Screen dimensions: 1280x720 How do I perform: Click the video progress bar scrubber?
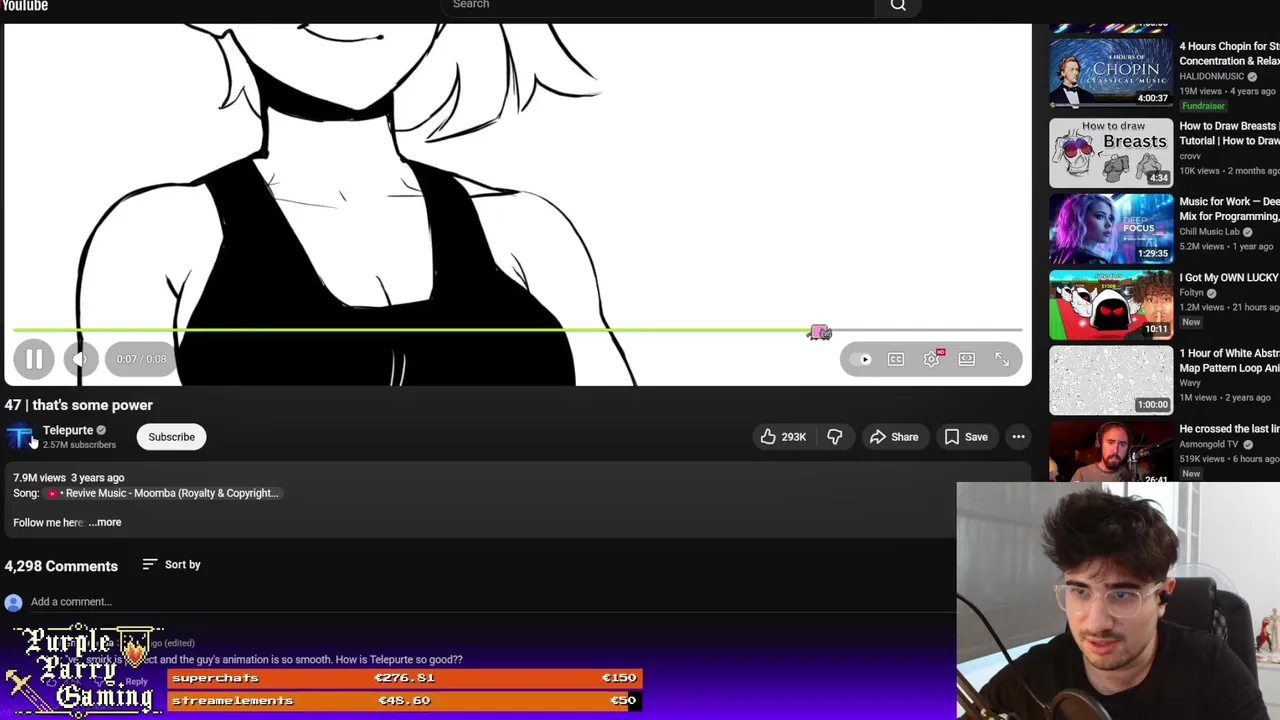(x=819, y=332)
